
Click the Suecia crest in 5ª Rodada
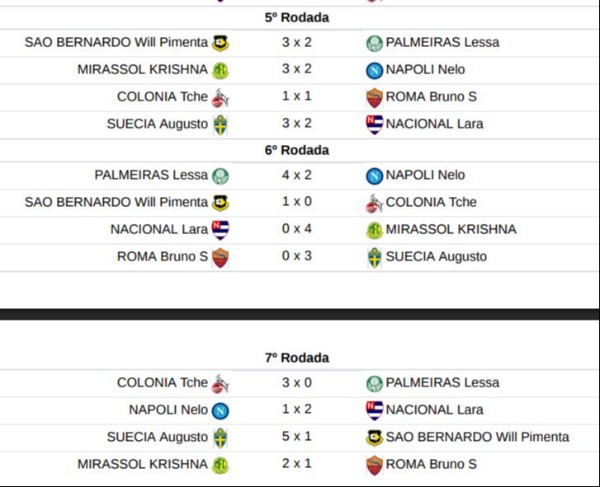221,124
